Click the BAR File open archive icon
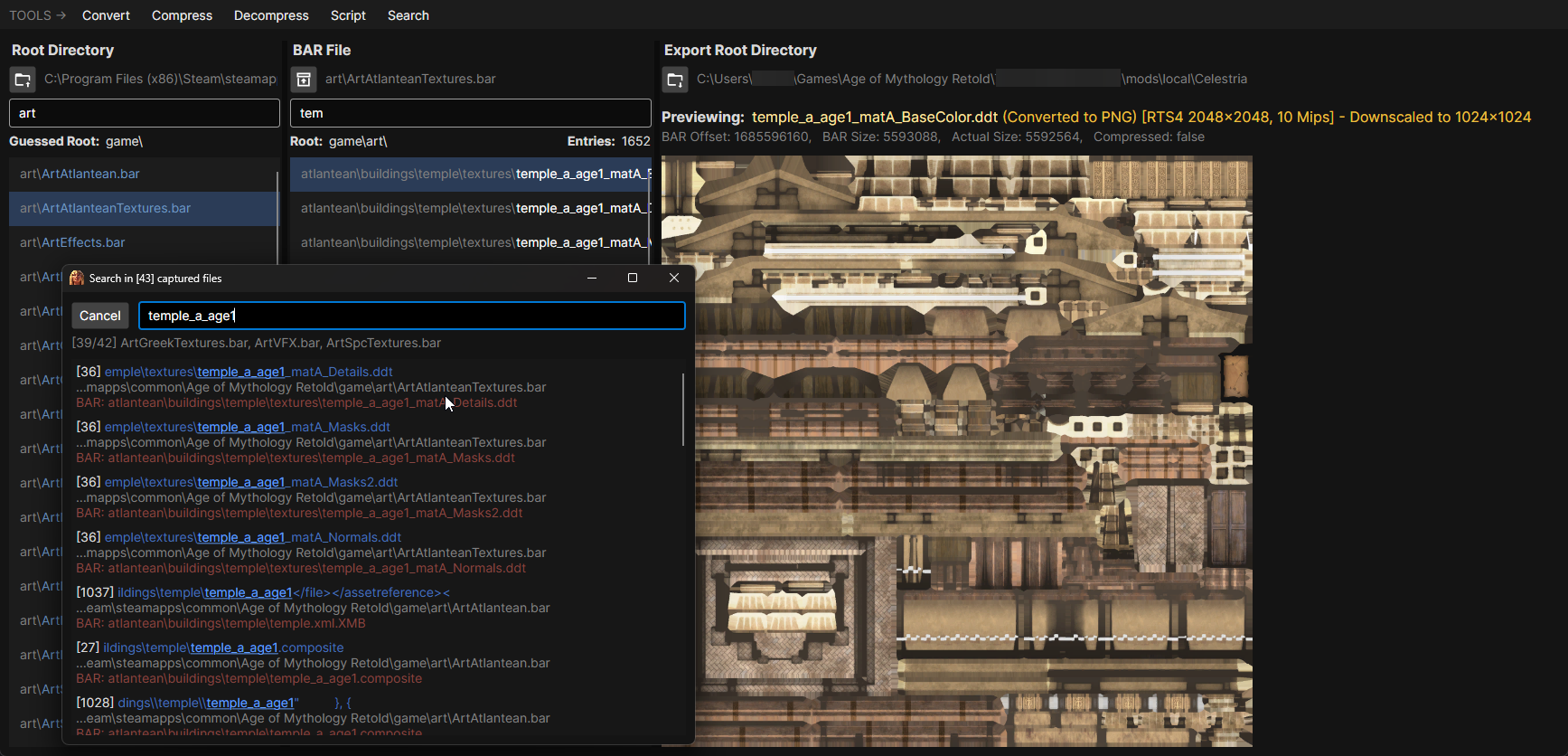The width and height of the screenshot is (1568, 756). coord(304,80)
